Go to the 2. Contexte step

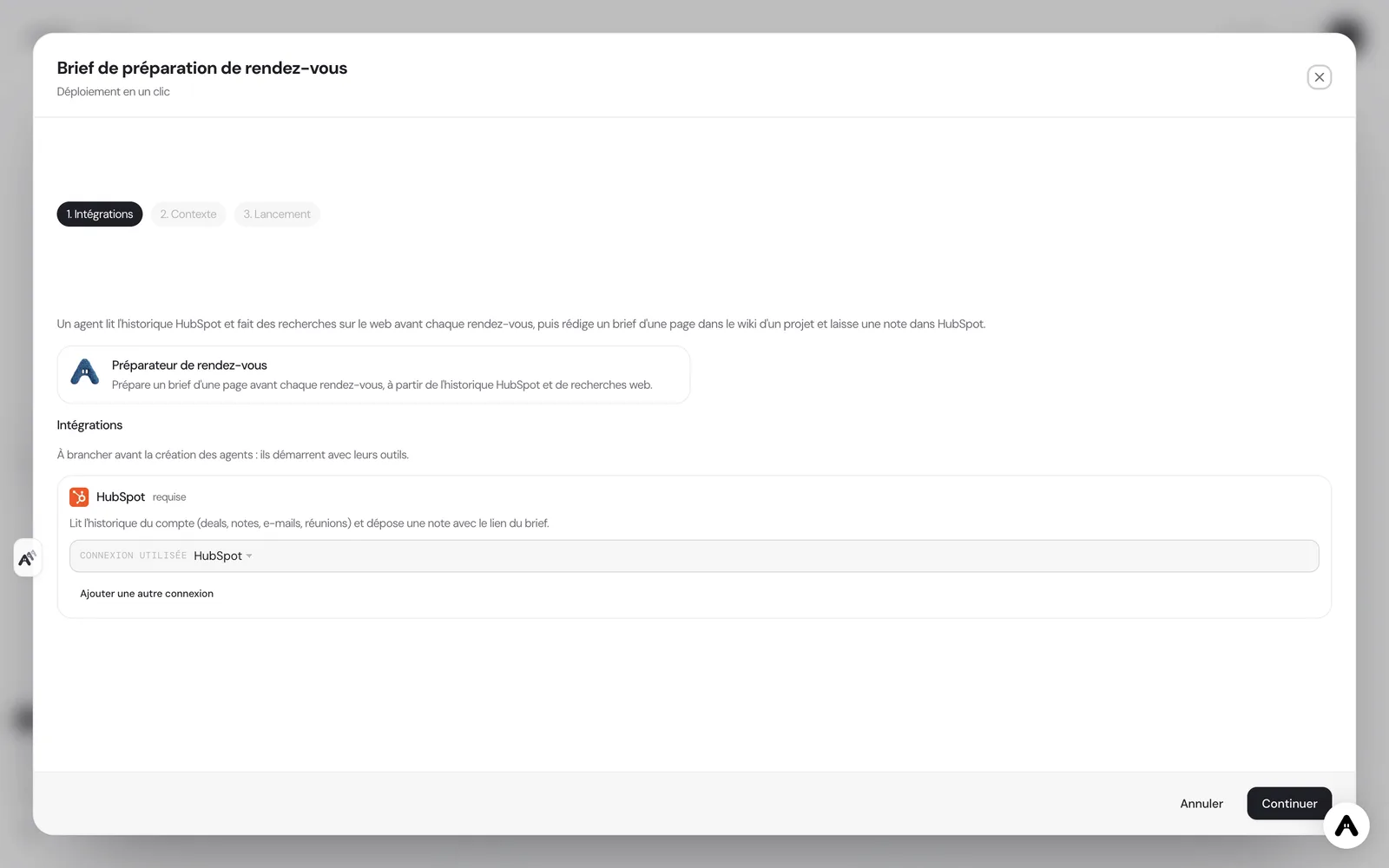click(188, 214)
